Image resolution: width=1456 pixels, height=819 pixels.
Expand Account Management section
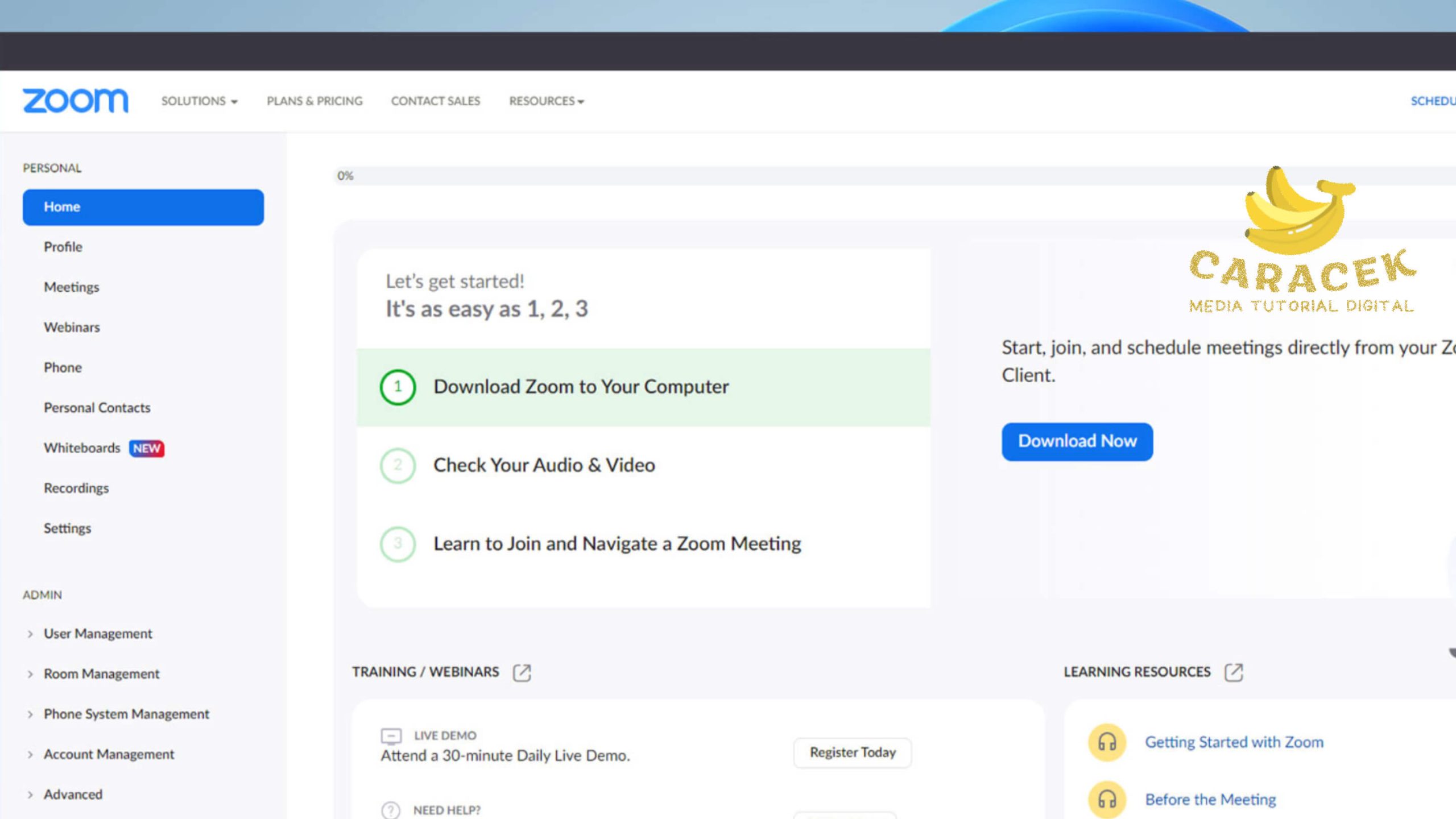(x=109, y=754)
